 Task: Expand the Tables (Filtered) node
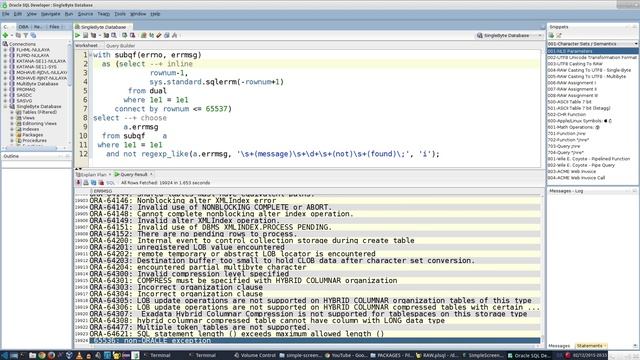point(12,112)
